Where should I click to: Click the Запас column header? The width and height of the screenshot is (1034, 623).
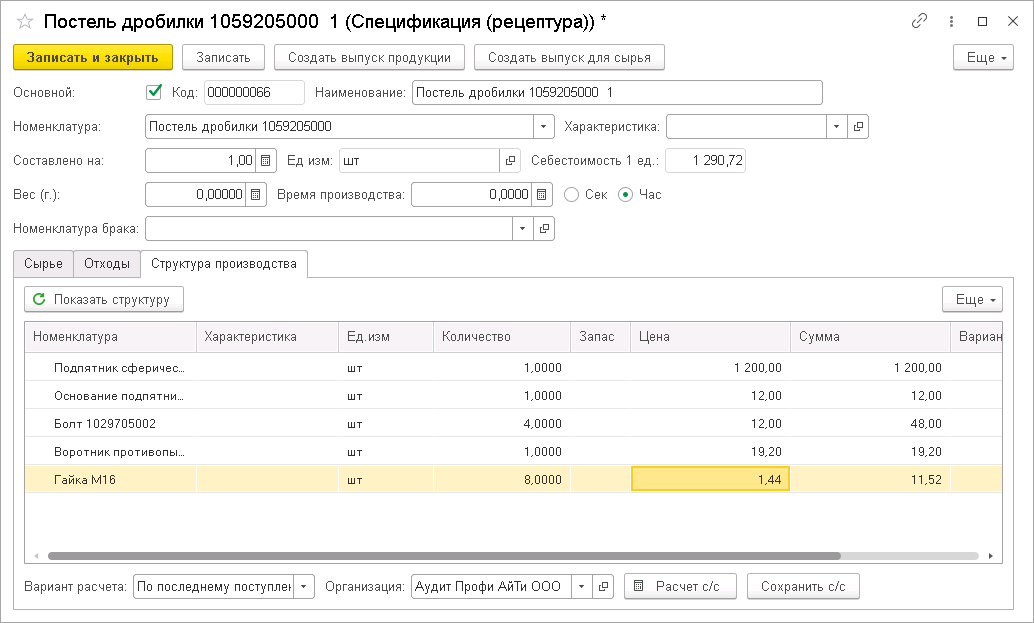coord(600,336)
